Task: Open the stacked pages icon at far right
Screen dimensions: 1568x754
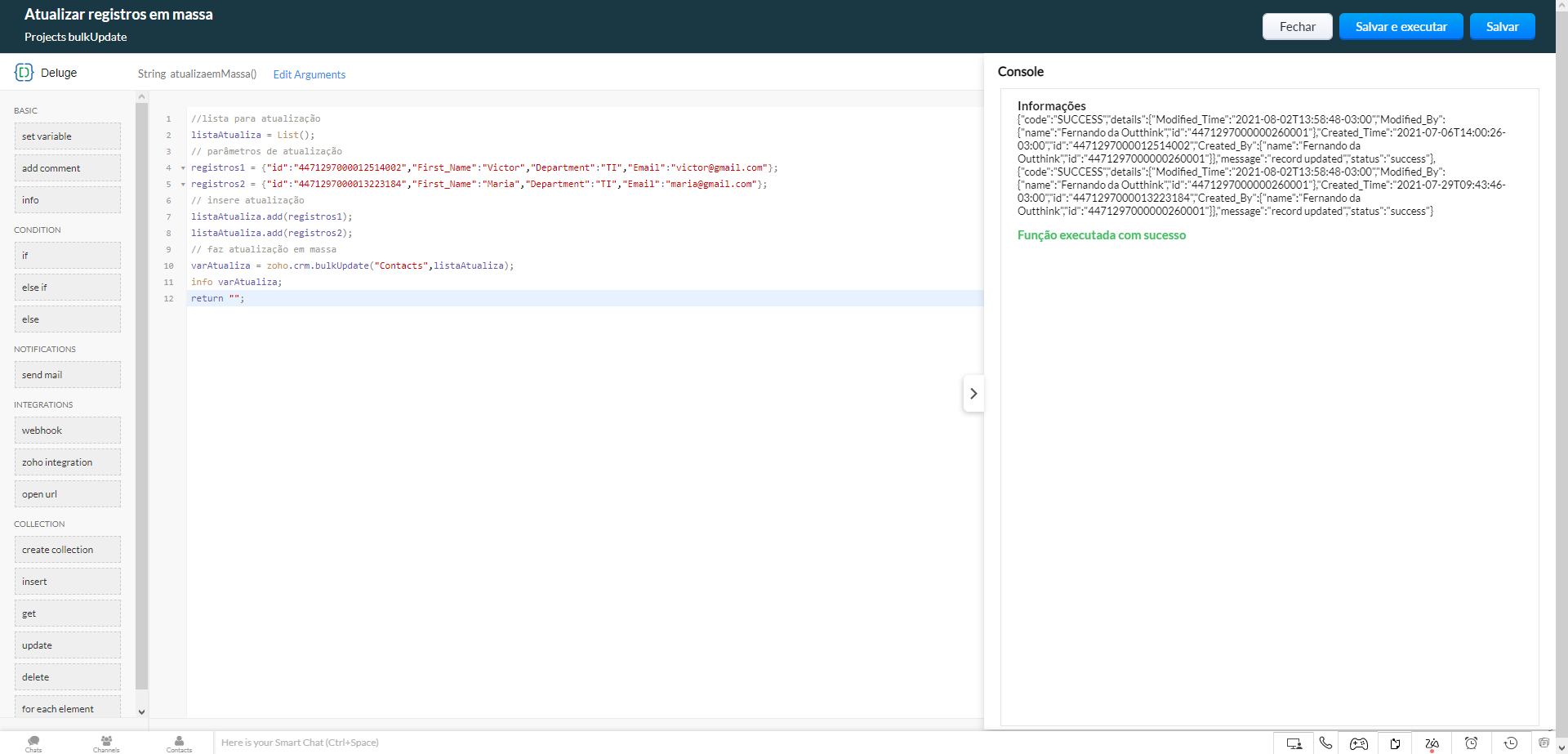Action: tap(1543, 743)
